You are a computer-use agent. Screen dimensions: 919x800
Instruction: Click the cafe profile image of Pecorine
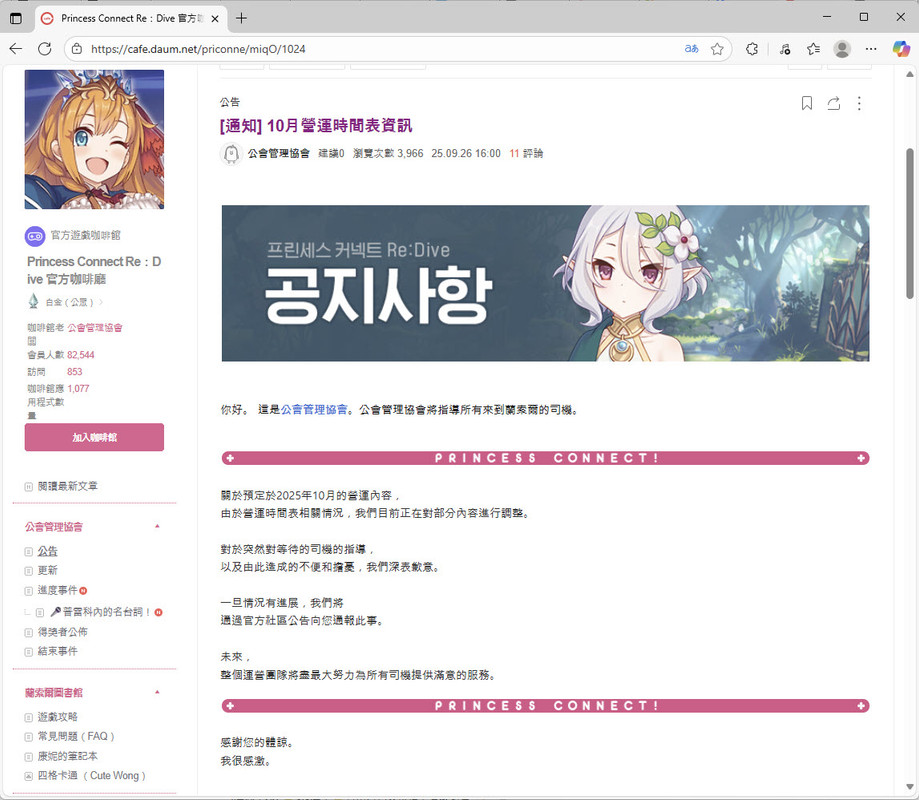point(94,139)
